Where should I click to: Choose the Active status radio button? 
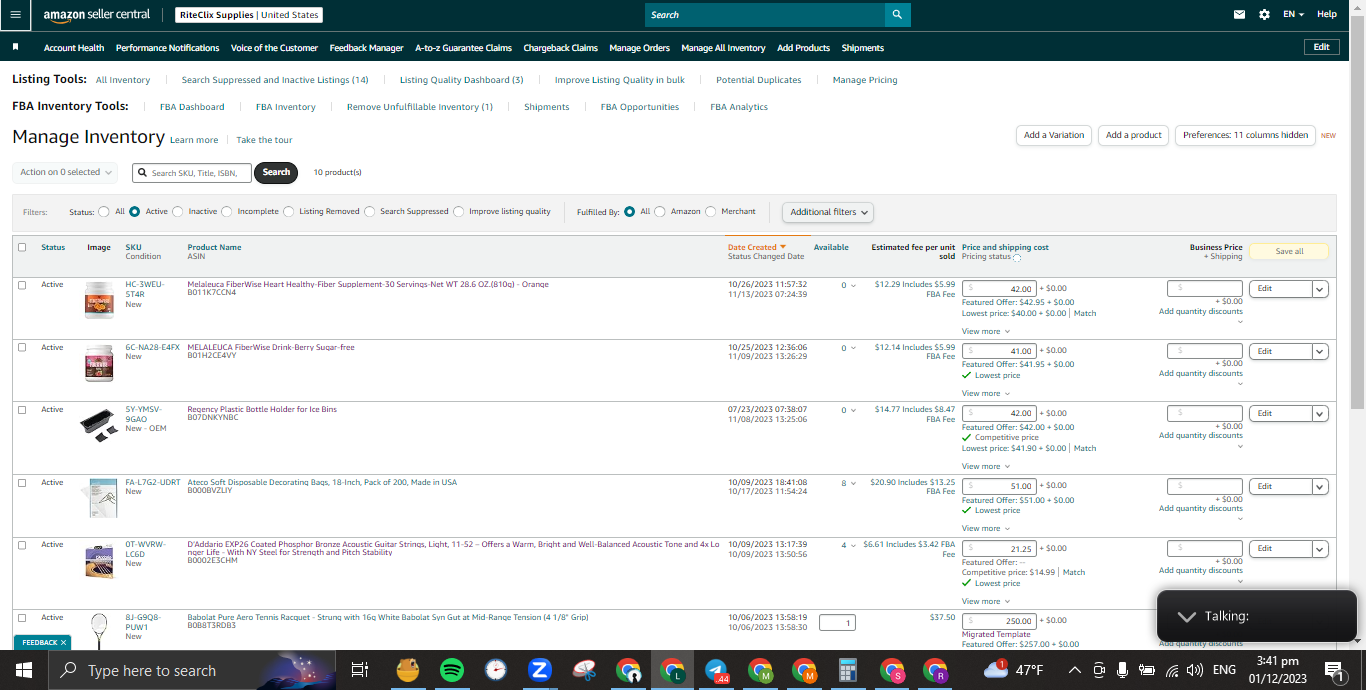tap(134, 211)
